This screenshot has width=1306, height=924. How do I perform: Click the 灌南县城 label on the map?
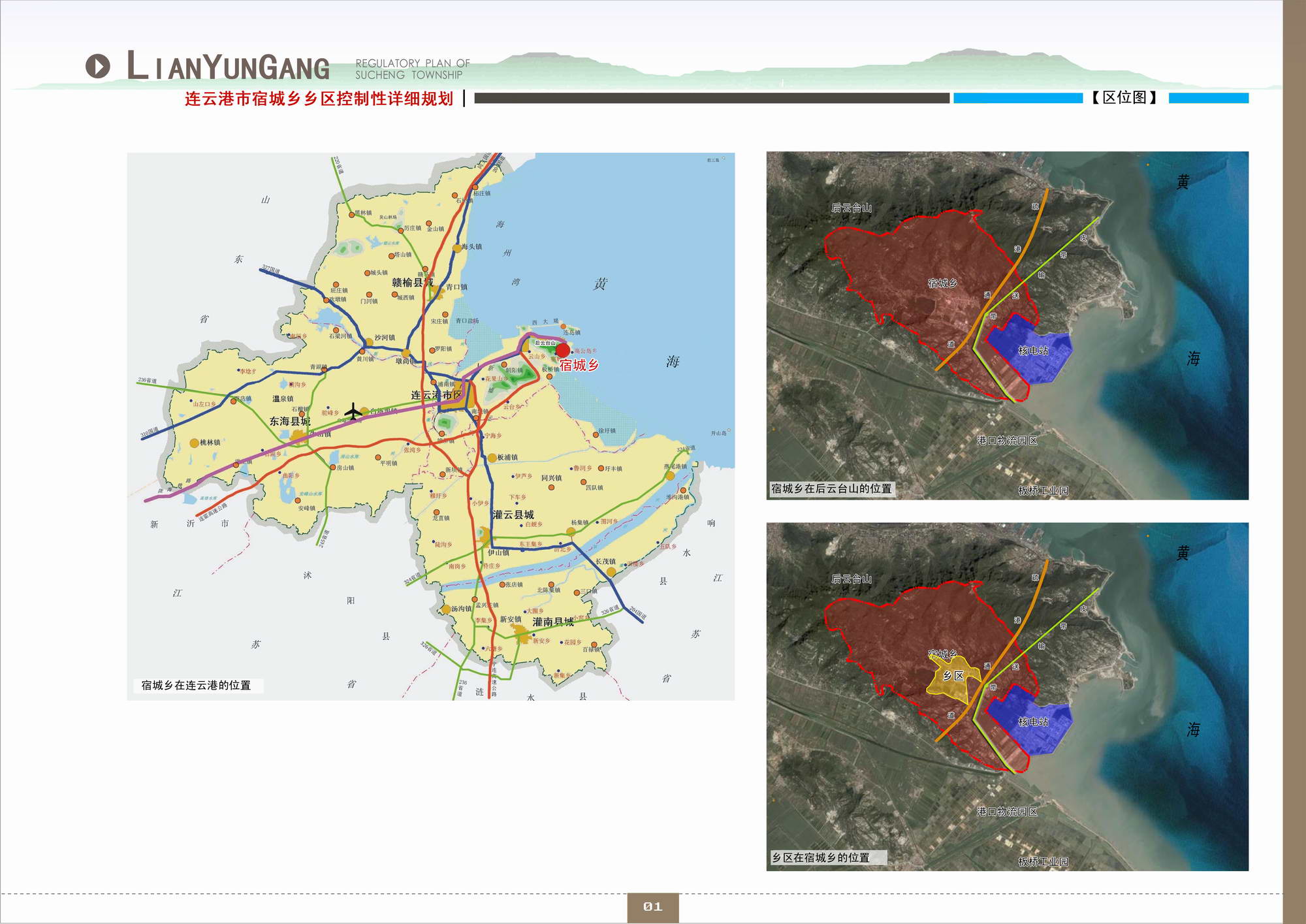point(553,622)
